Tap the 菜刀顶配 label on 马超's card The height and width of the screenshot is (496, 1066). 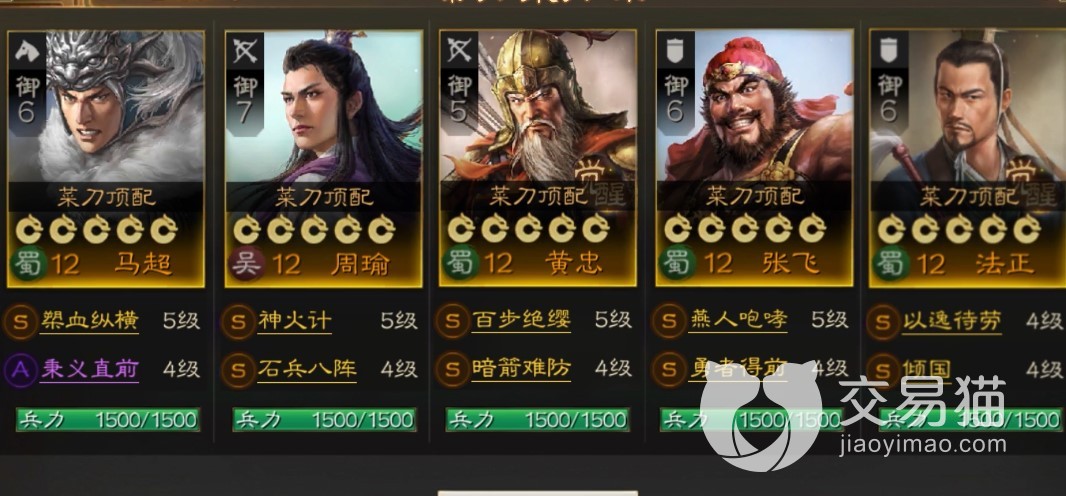tap(106, 197)
